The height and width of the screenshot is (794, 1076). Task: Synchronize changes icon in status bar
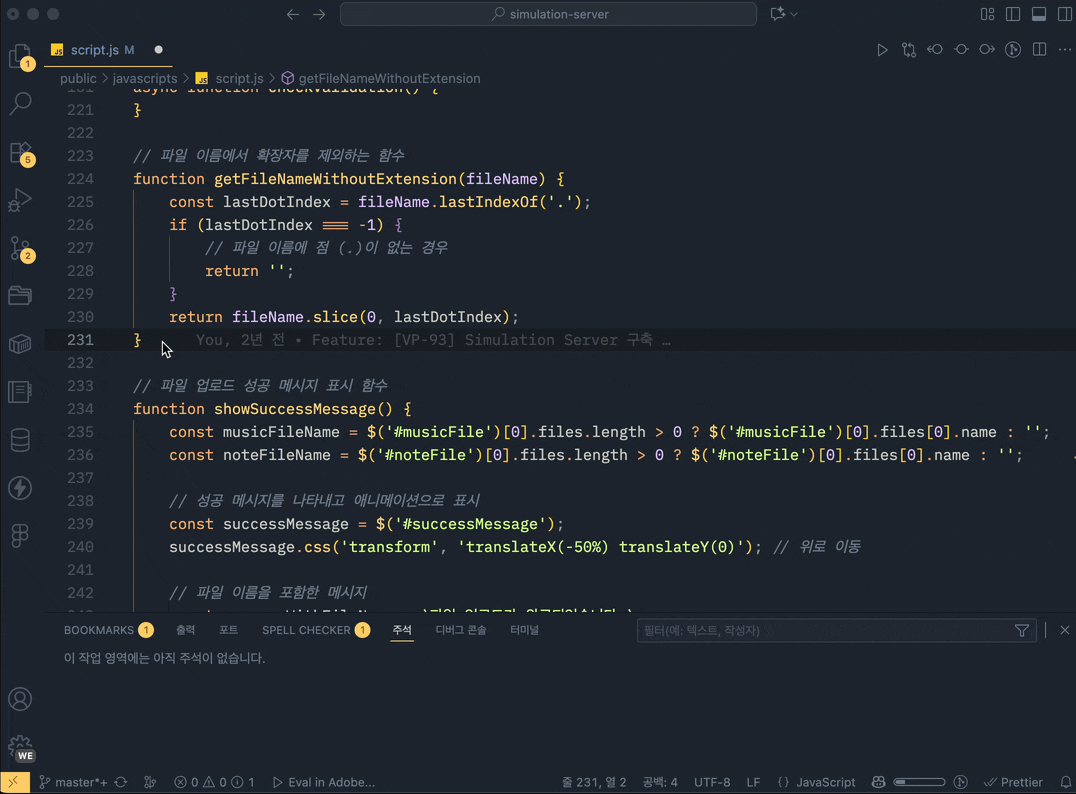pos(121,782)
